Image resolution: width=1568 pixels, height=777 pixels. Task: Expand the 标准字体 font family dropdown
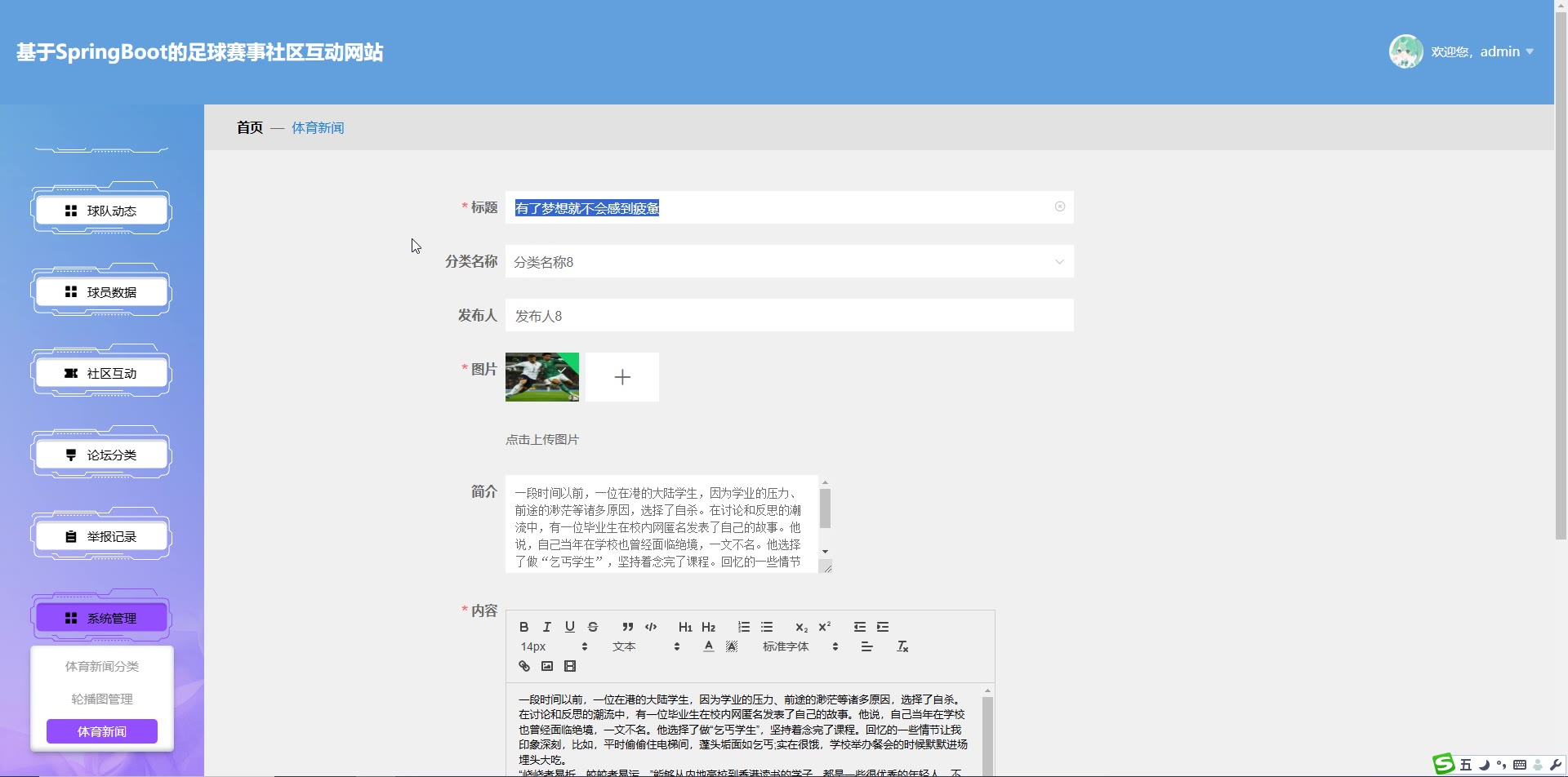tap(800, 646)
